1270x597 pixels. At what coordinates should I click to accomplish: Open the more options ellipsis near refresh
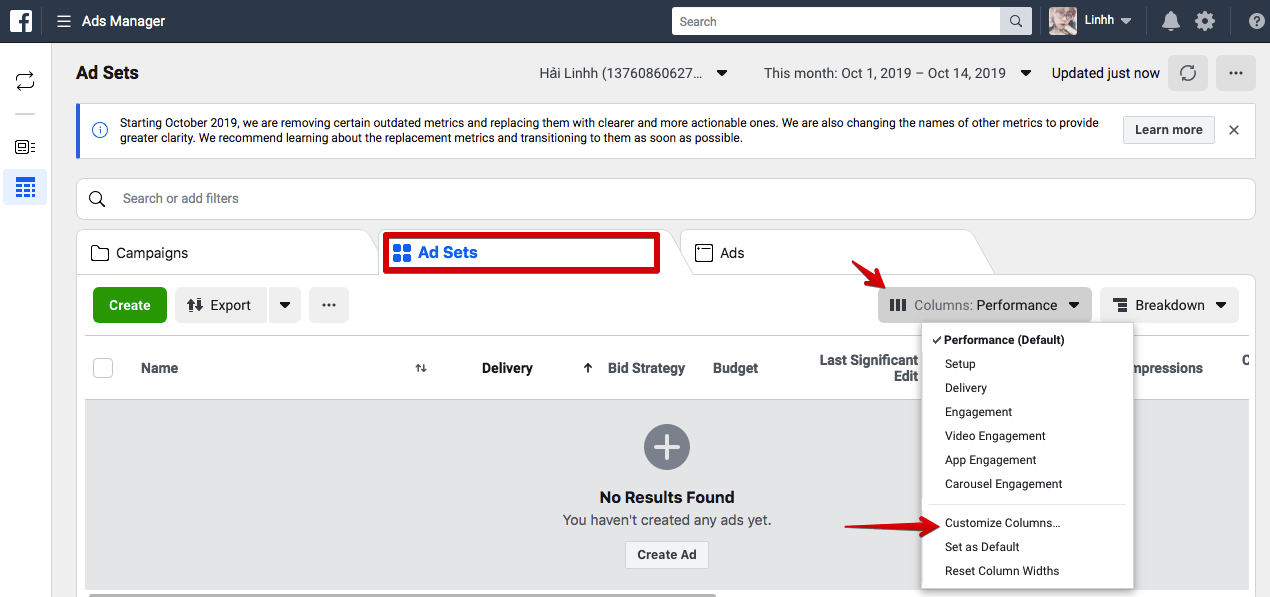coord(1236,73)
